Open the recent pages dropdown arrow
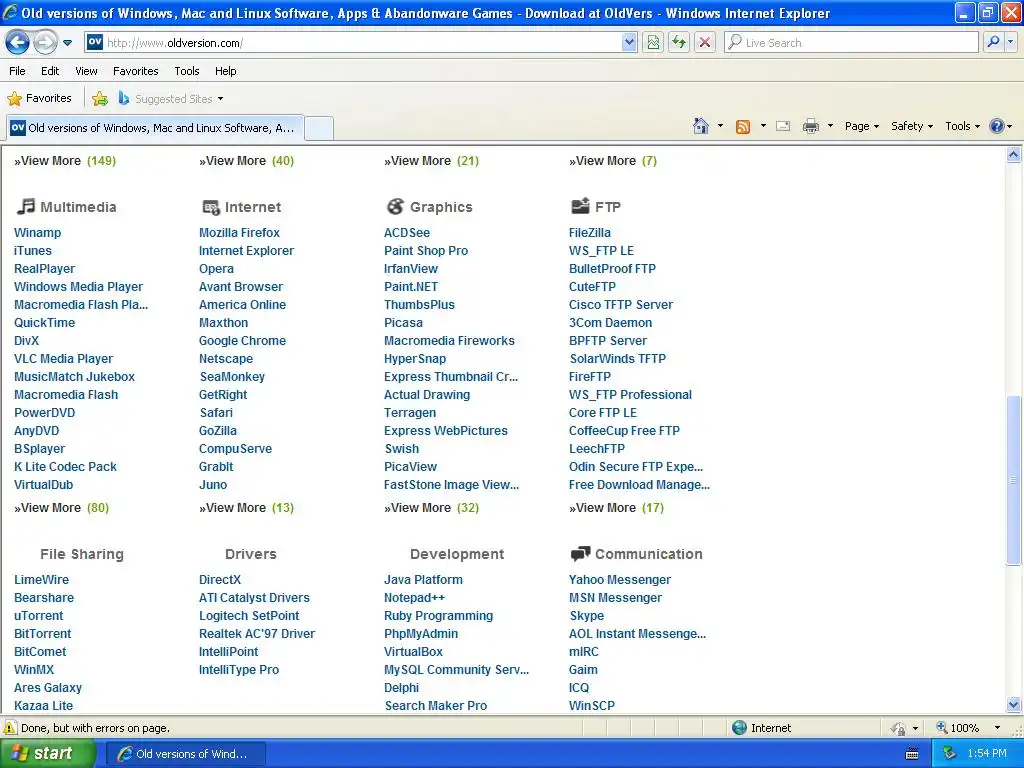 point(67,43)
